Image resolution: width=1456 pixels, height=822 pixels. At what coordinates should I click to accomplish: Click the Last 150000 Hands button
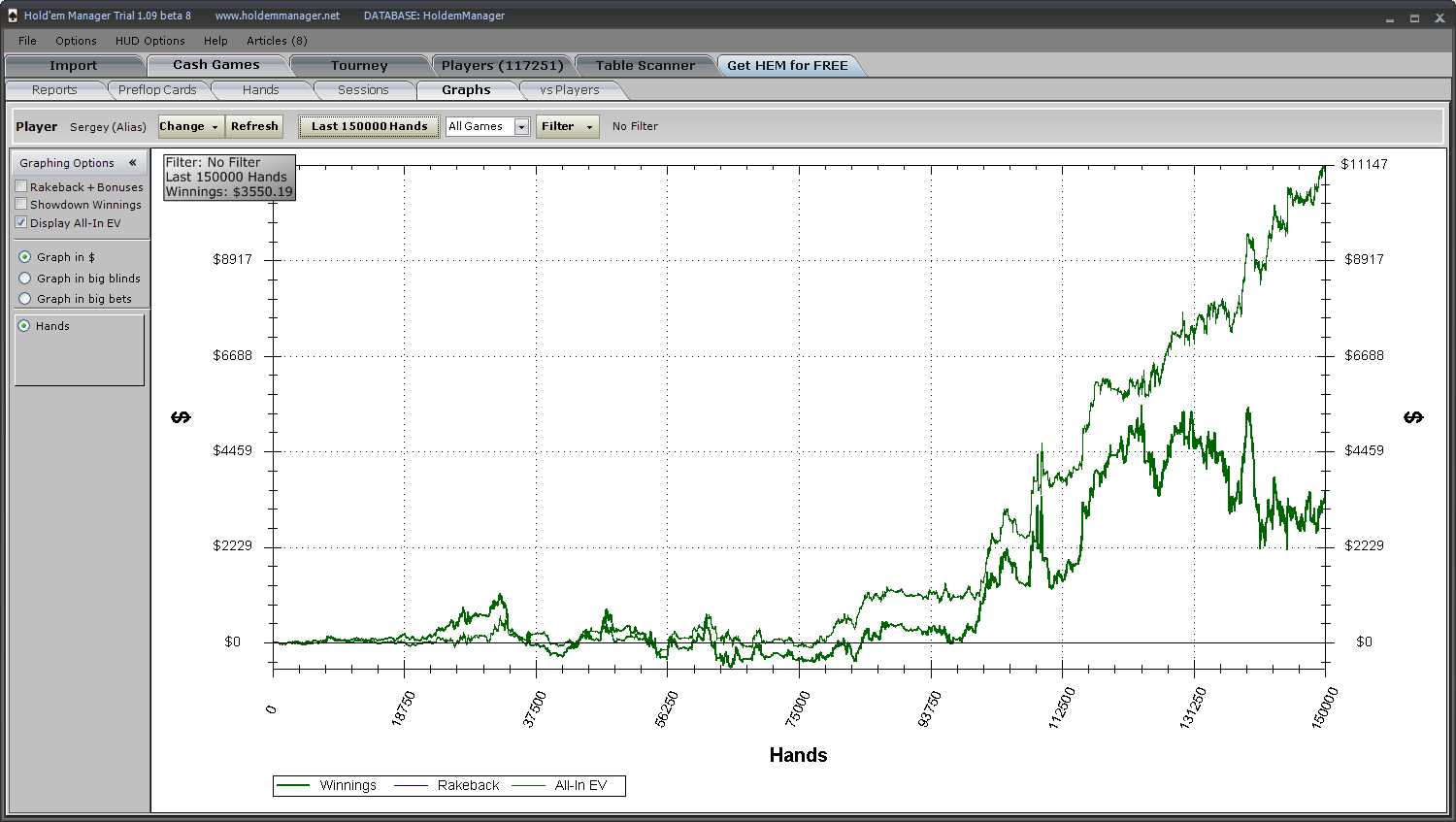[369, 126]
